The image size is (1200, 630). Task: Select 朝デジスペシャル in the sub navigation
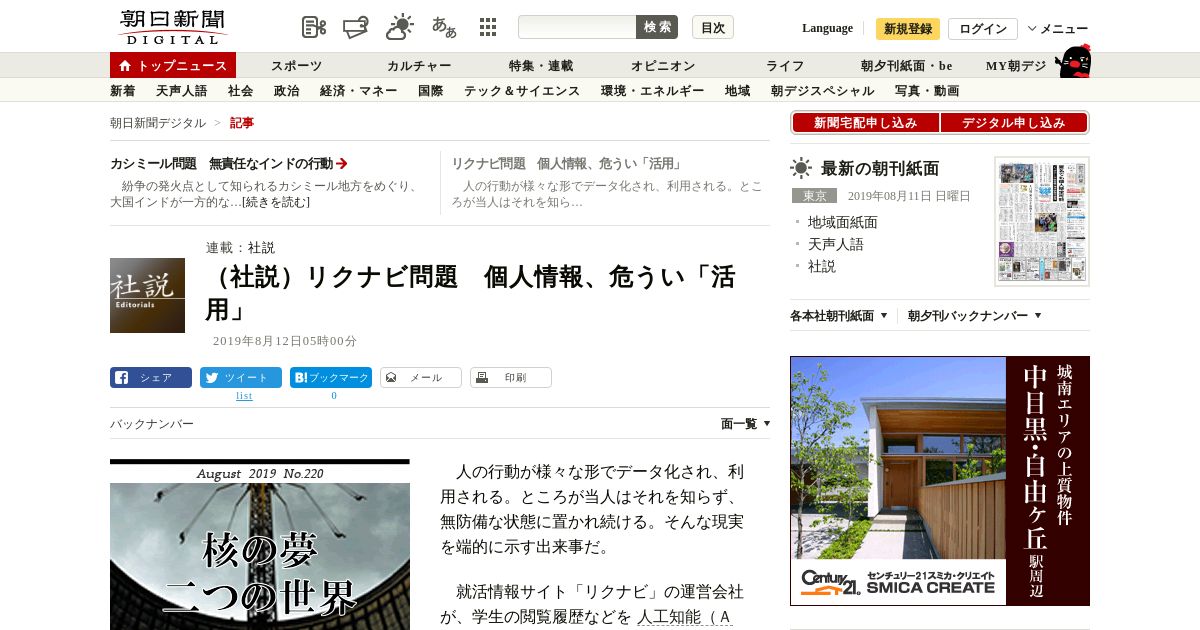coord(823,91)
